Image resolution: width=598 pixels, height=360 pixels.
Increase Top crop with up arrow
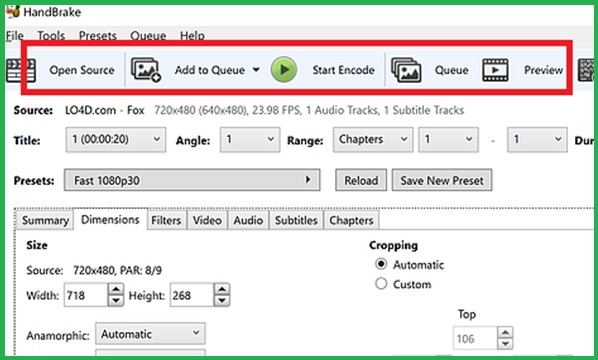pyautogui.click(x=505, y=332)
